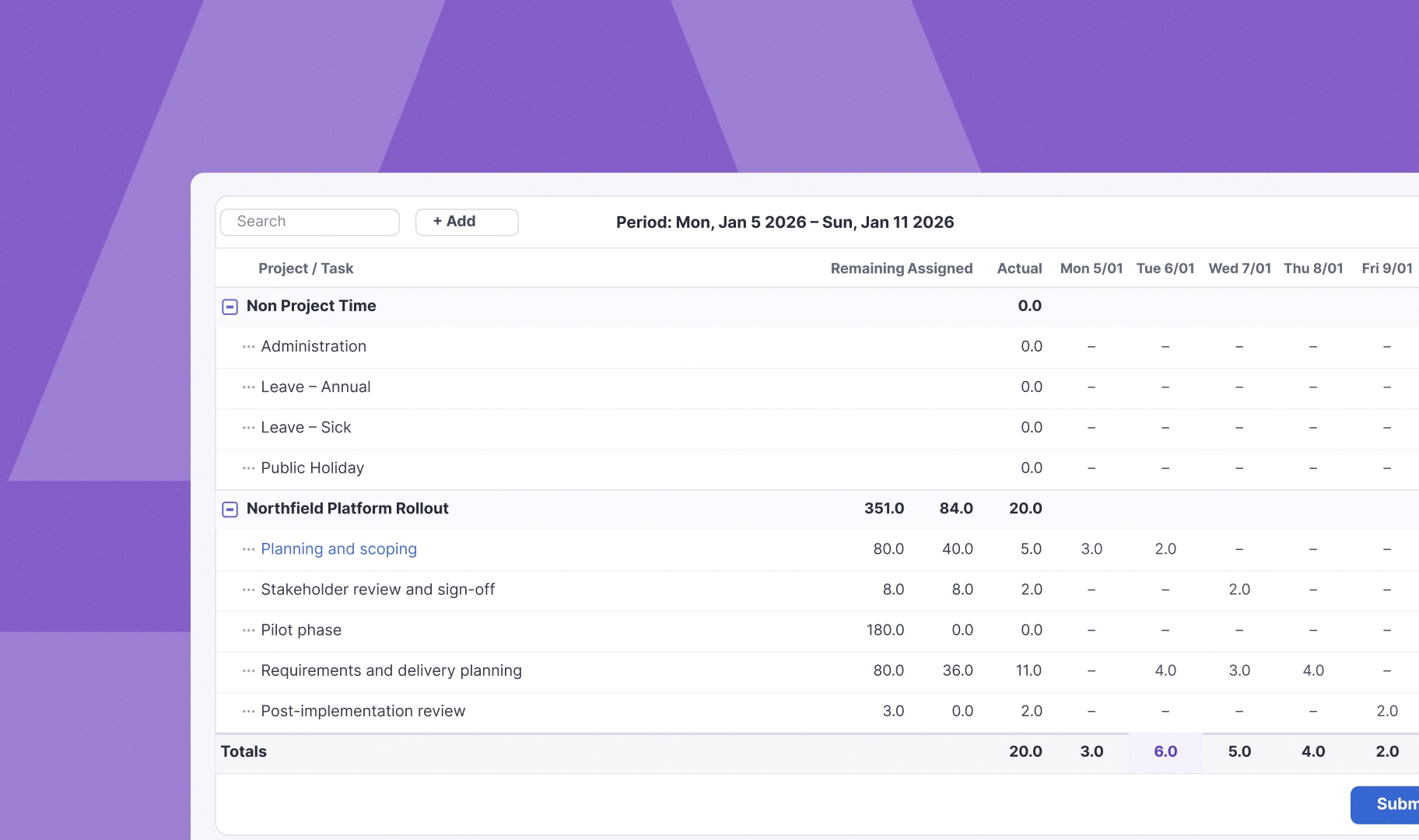This screenshot has height=840, width=1419.
Task: Click the Monday total 3.0
Action: coord(1091,752)
